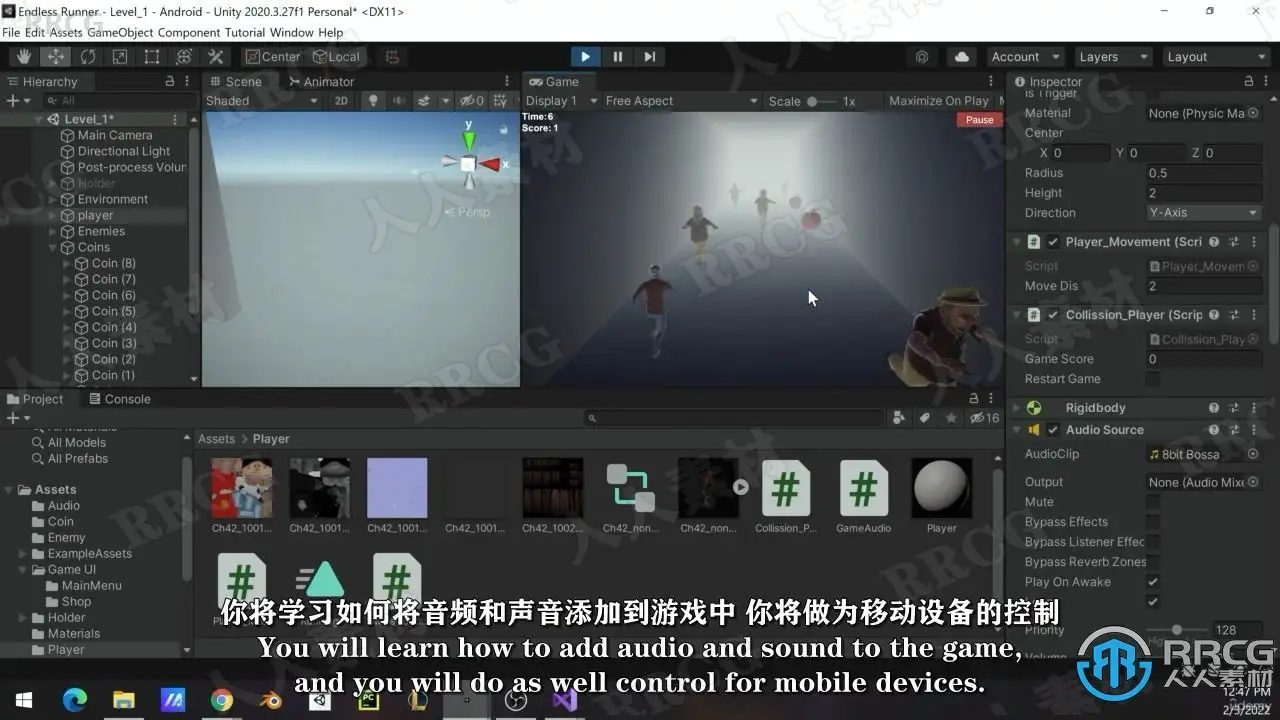Viewport: 1280px width, 720px height.
Task: Open the Rigidbody preset selector icon
Action: click(1234, 408)
